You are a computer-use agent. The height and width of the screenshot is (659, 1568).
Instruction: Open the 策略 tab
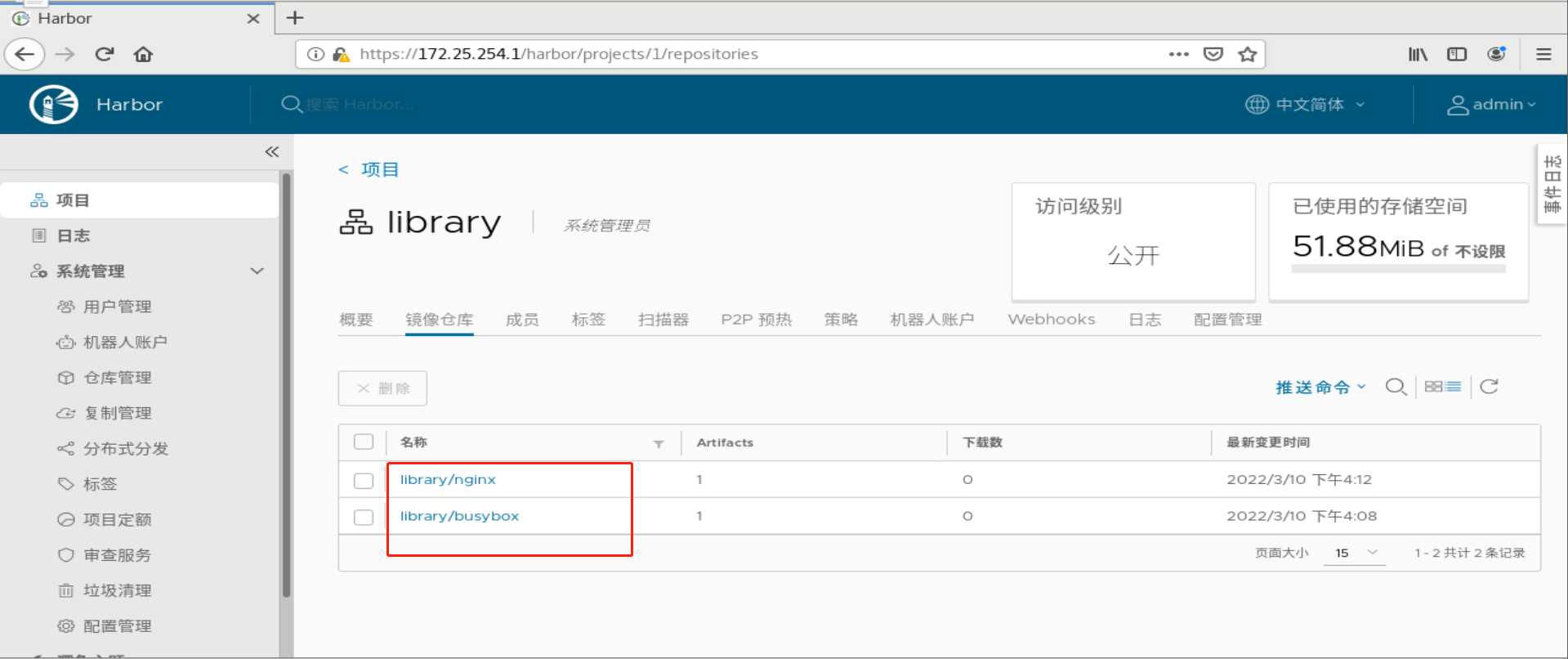841,320
